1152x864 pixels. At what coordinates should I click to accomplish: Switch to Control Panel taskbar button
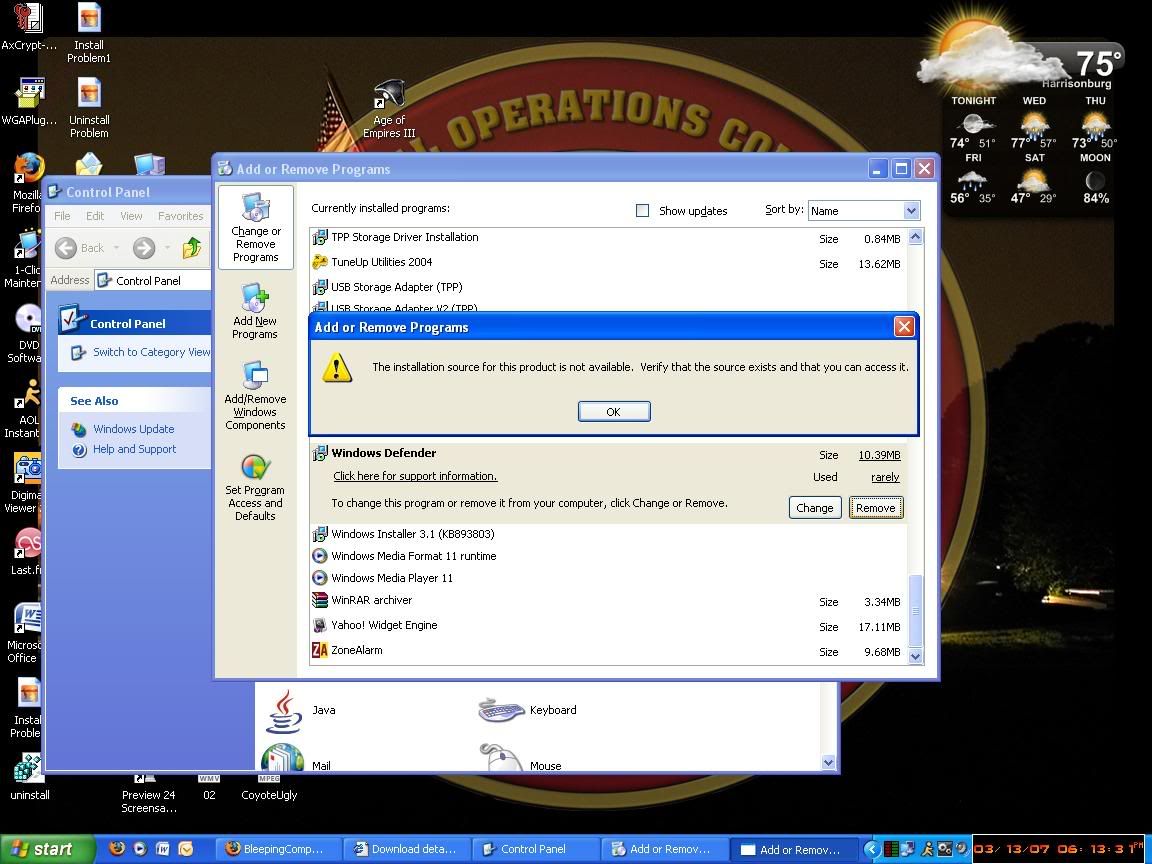[x=537, y=849]
